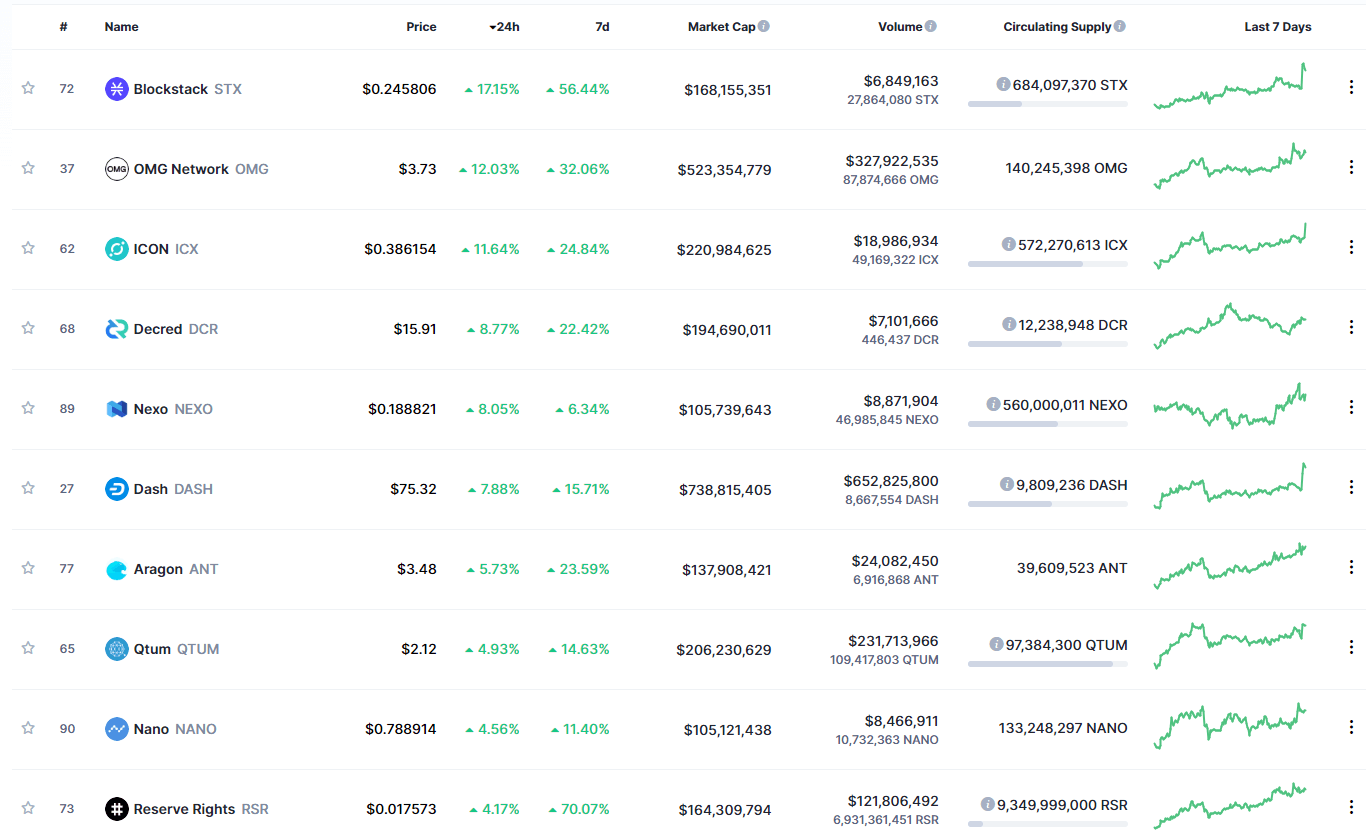Click the OMG Network coin logo
Viewport: 1366px width, 838px height.
(117, 169)
